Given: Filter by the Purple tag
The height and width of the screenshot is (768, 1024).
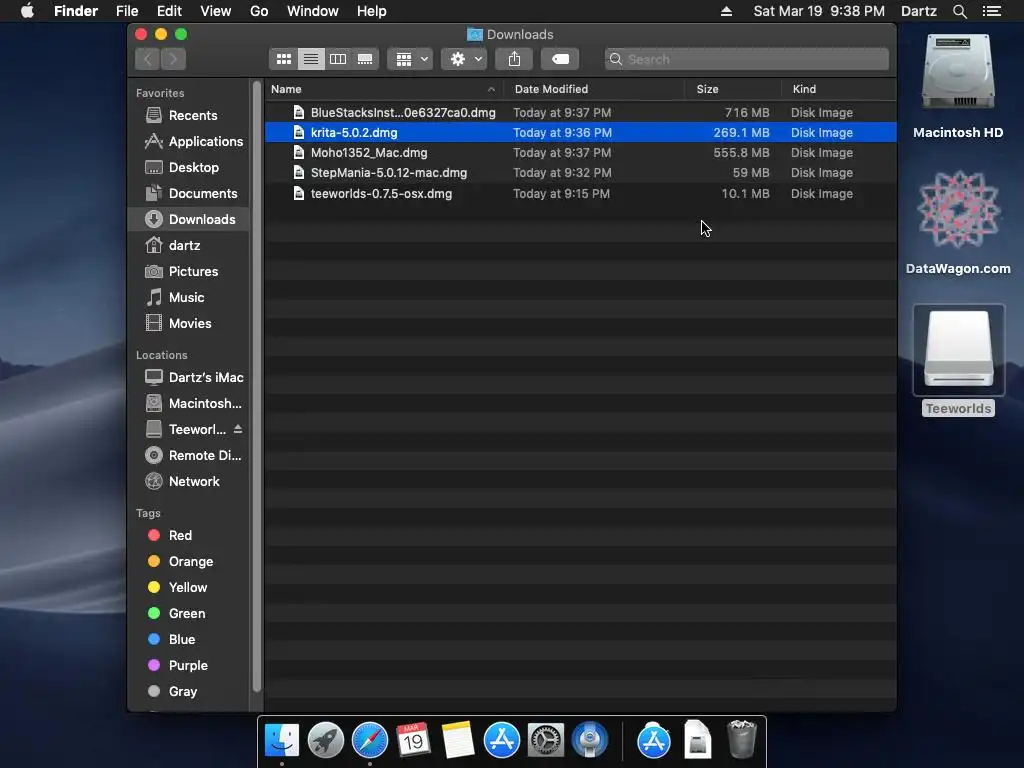Looking at the screenshot, I should 188,665.
